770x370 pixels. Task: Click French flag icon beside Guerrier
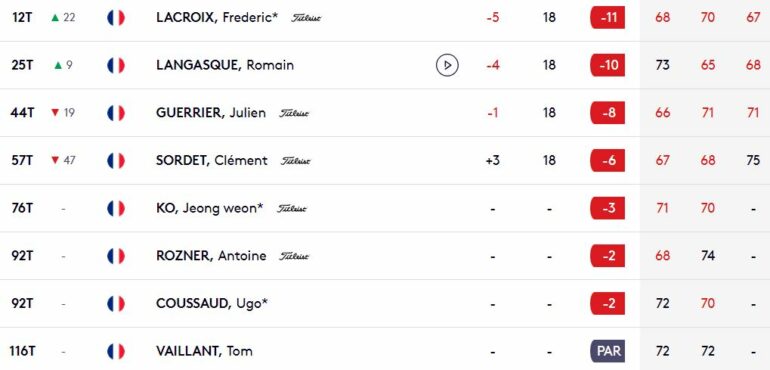[x=116, y=113]
